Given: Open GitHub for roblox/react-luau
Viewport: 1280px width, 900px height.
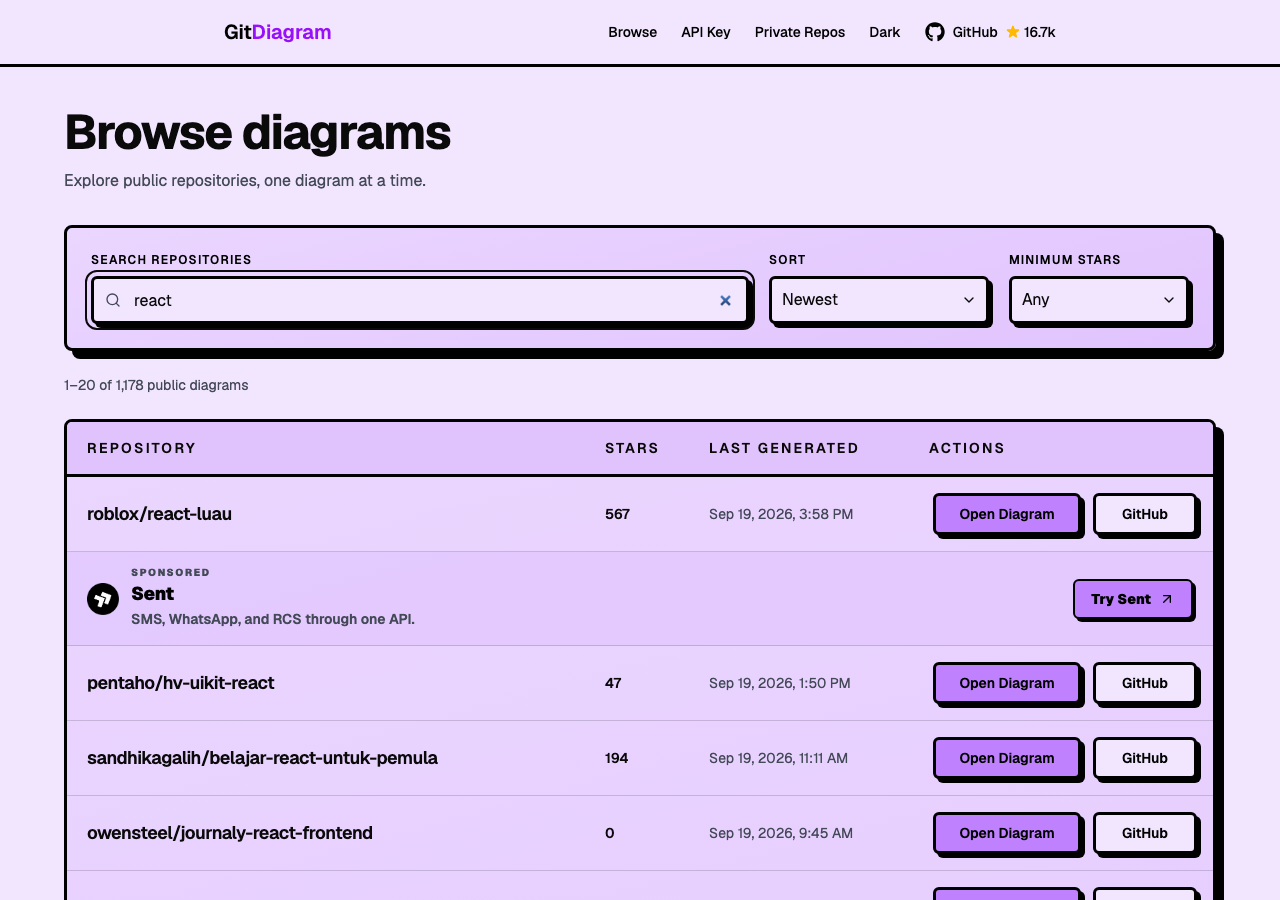Looking at the screenshot, I should (x=1145, y=514).
